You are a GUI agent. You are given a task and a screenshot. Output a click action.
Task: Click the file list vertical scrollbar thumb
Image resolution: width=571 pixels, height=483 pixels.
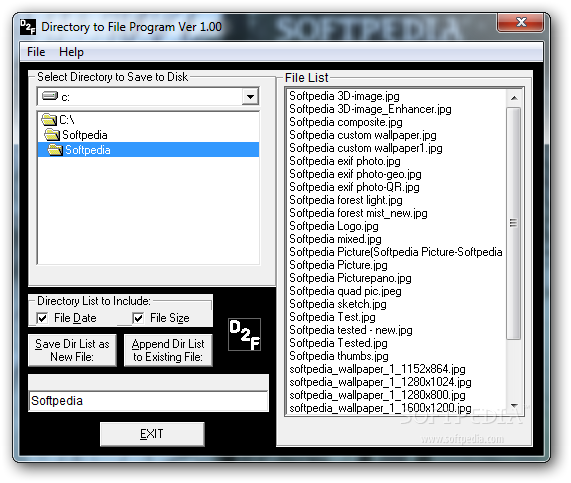tap(514, 223)
